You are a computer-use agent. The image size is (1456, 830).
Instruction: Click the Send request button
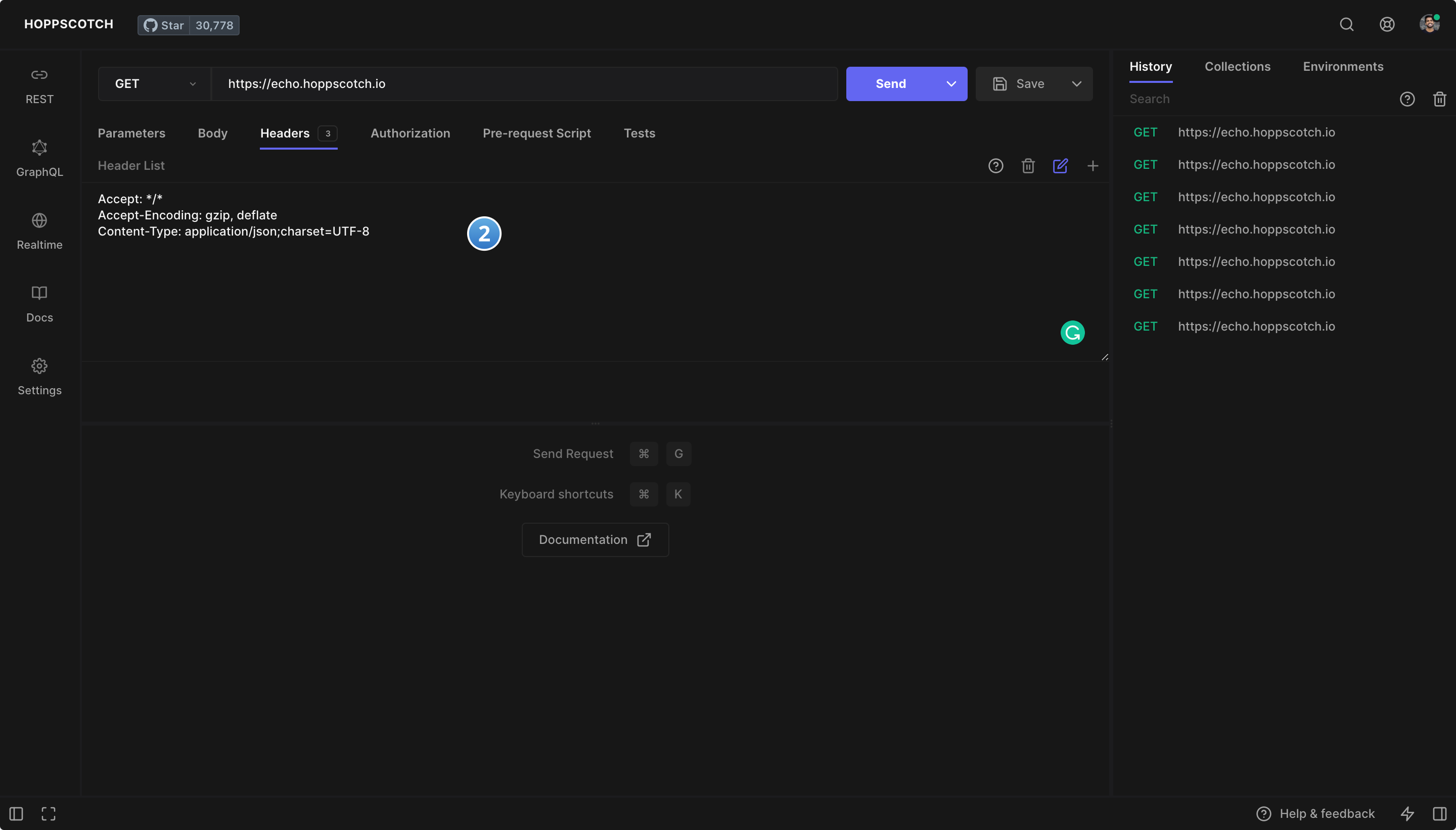tap(890, 84)
